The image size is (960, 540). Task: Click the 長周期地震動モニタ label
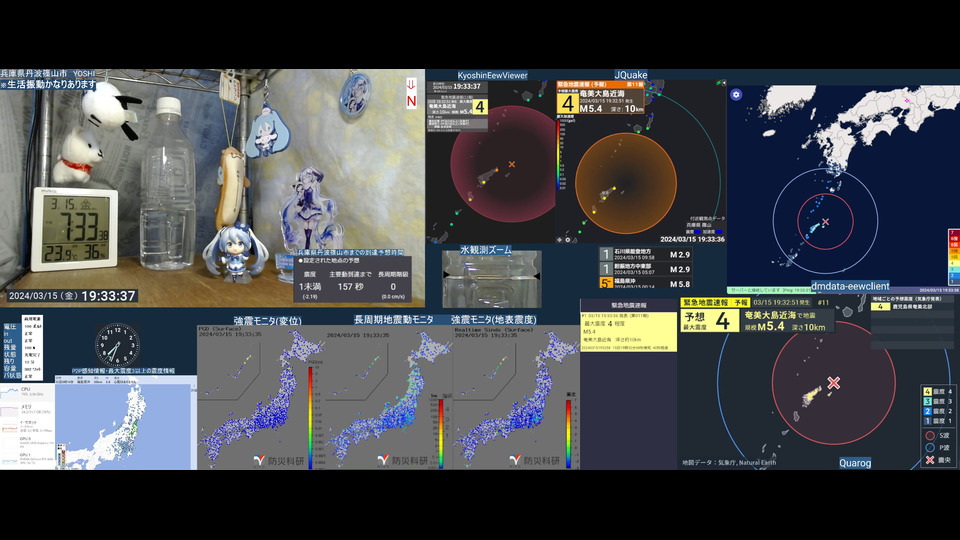[394, 320]
